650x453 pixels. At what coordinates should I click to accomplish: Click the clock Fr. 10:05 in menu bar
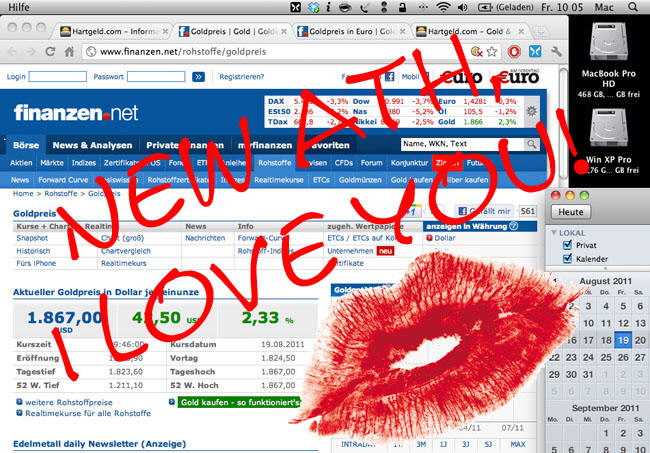tap(562, 7)
